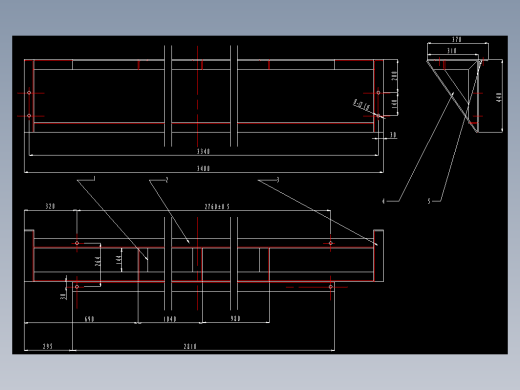Click the 2760±0.5 tolerance dimension
520x390 pixels.
tap(217, 207)
